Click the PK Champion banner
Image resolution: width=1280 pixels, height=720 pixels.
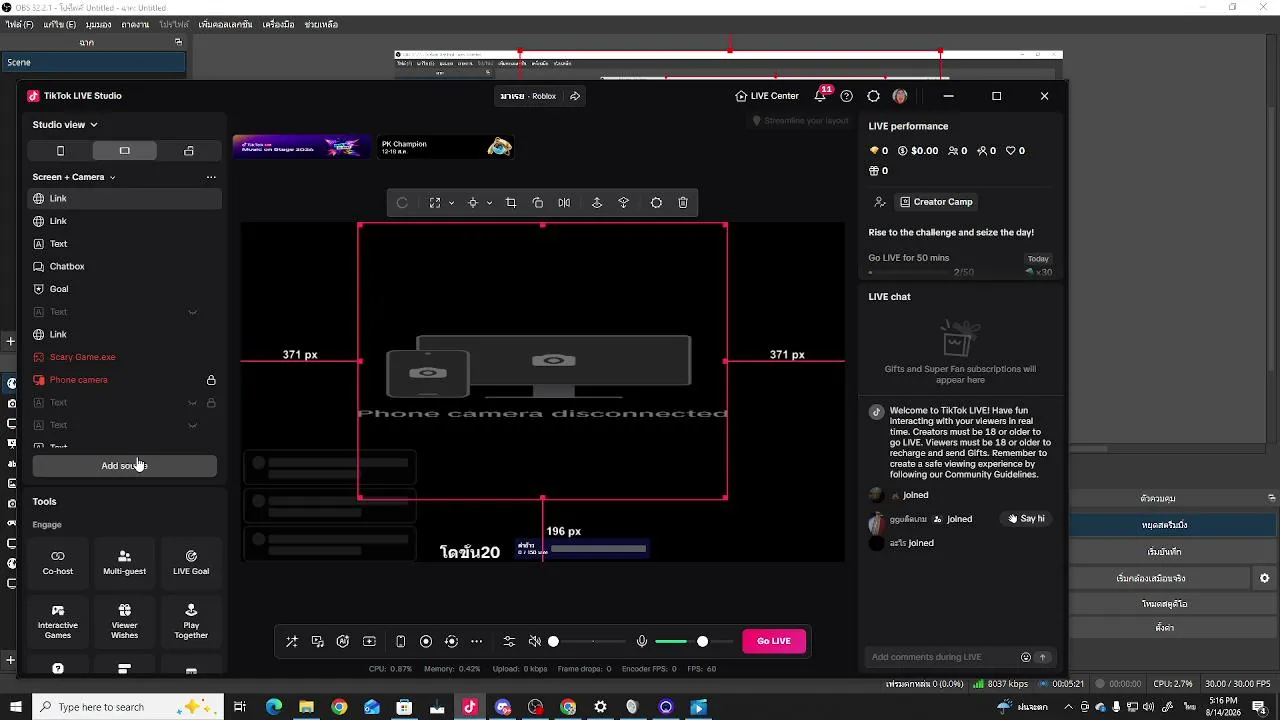[445, 147]
